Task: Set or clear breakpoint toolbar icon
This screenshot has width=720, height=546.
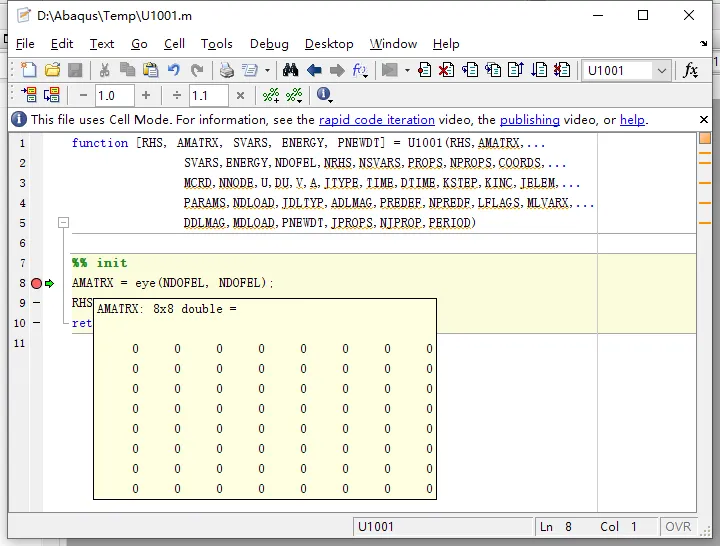Action: click(424, 70)
